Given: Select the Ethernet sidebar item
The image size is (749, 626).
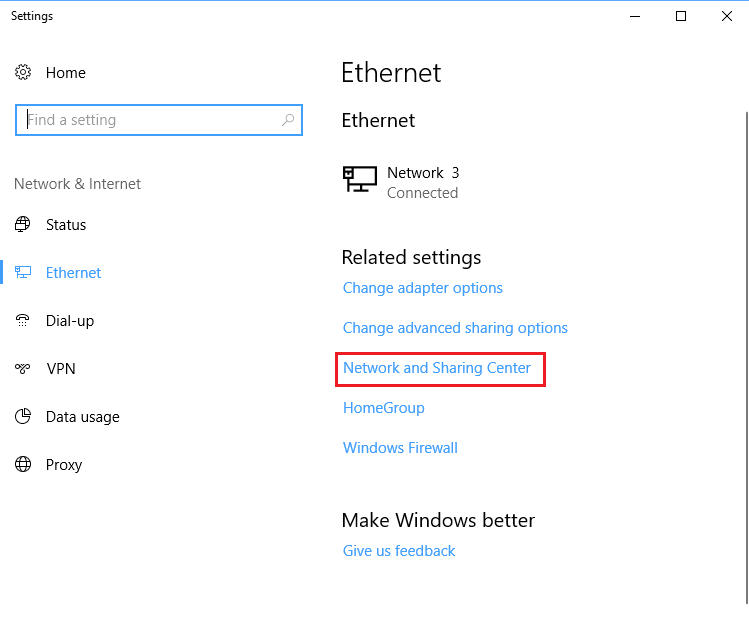Looking at the screenshot, I should [x=73, y=273].
